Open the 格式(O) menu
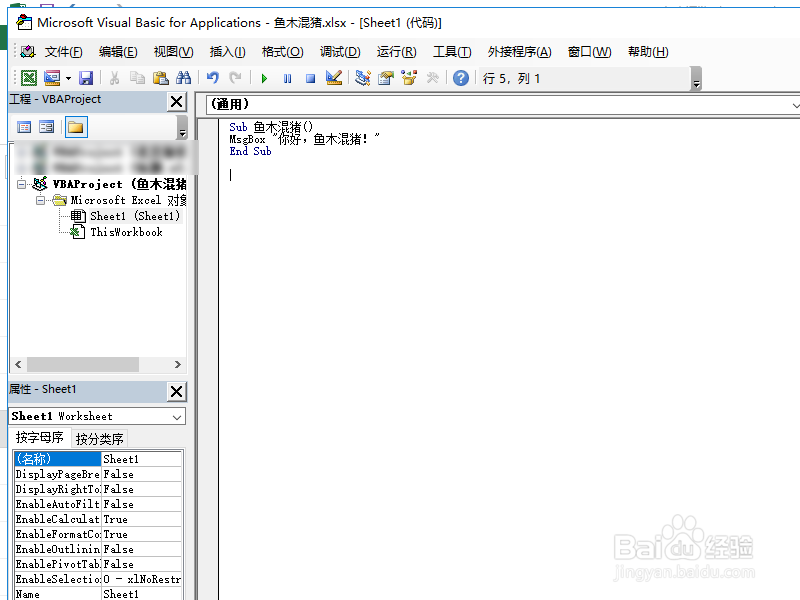Screen dimensions: 800x600 (x=282, y=52)
